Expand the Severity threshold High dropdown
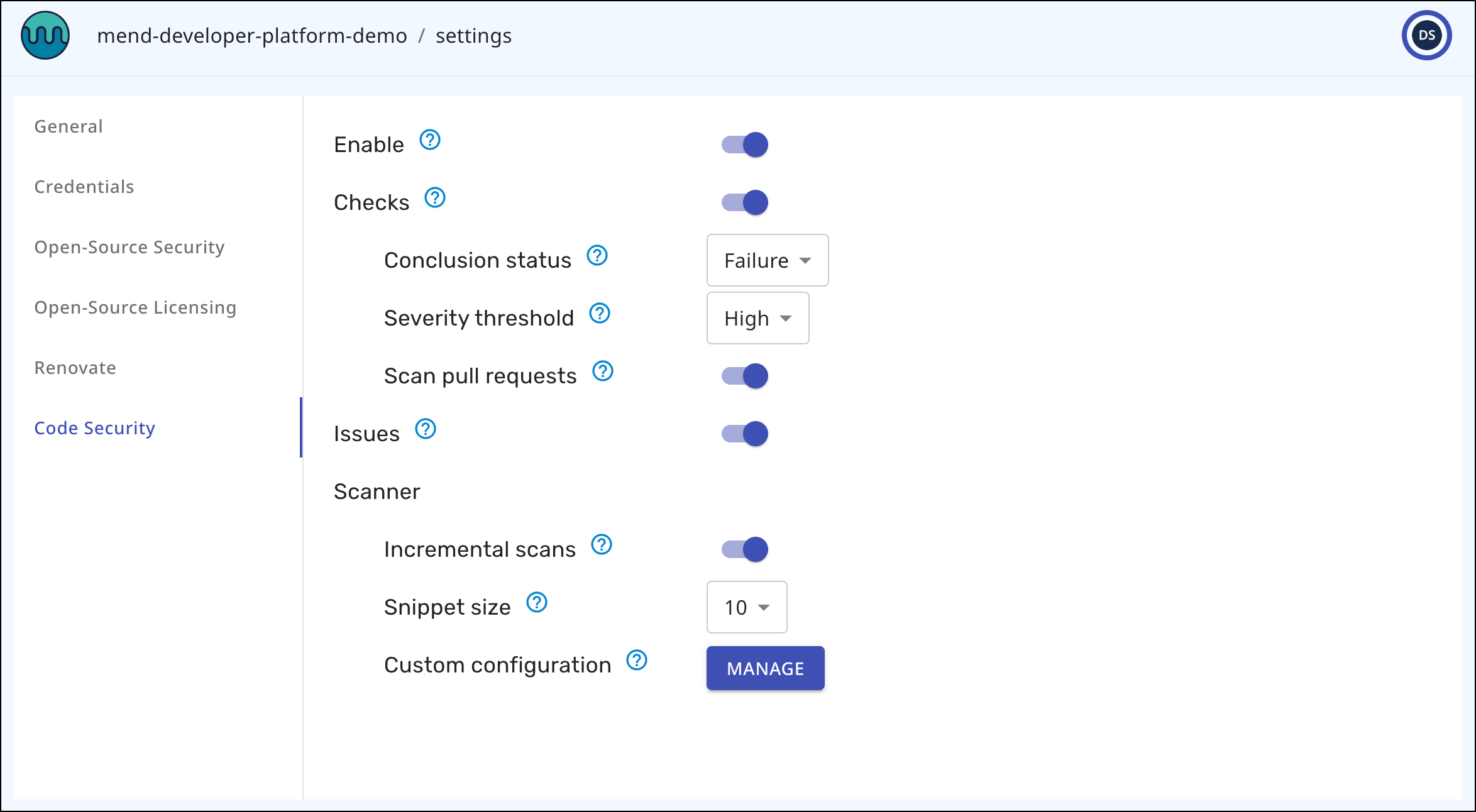 click(757, 318)
